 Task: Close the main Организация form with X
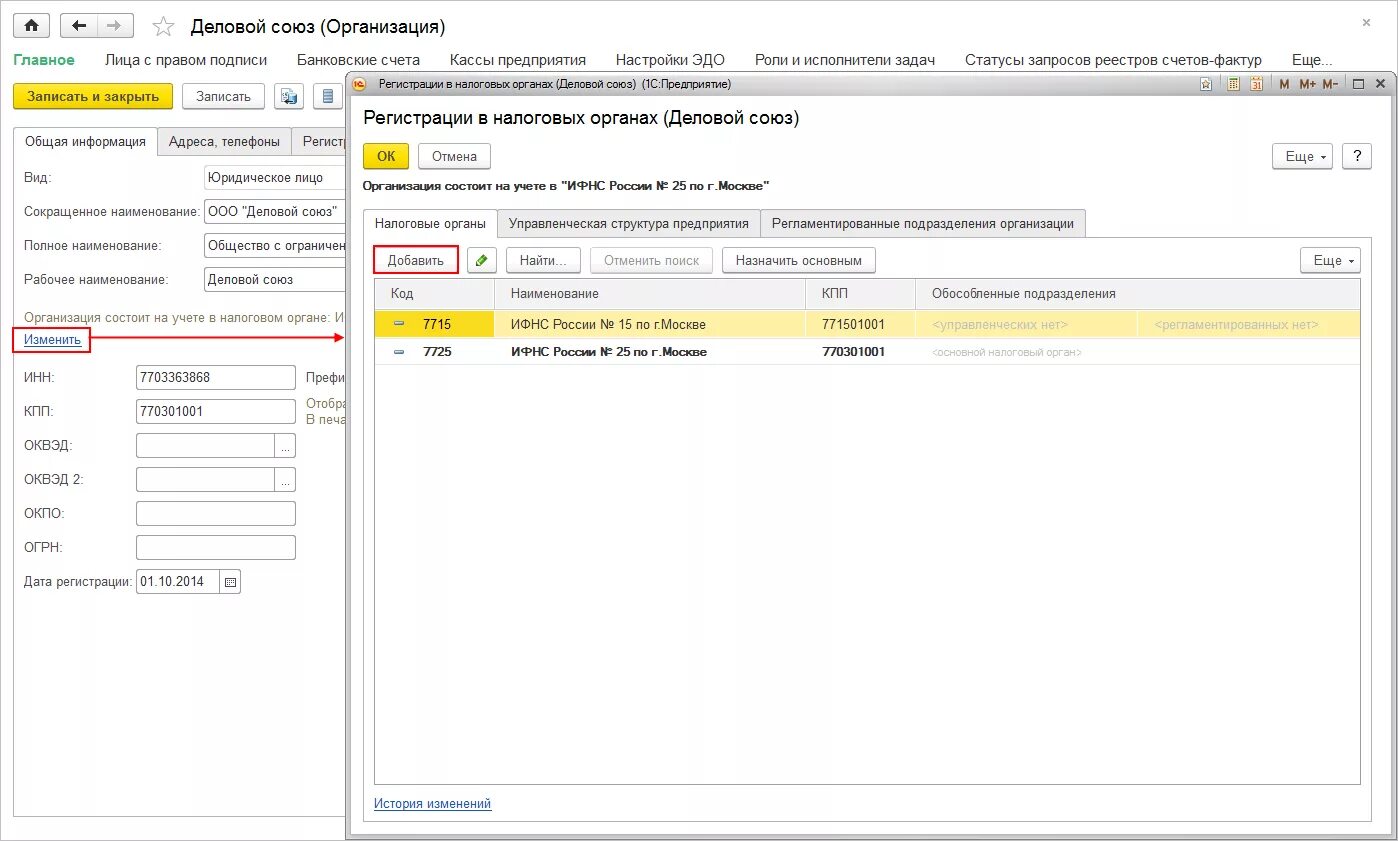(x=1366, y=22)
